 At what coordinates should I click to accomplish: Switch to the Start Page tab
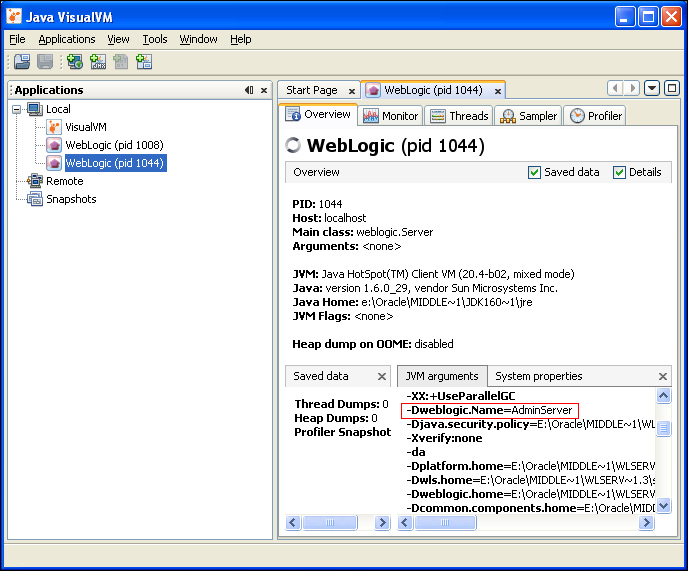[312, 90]
